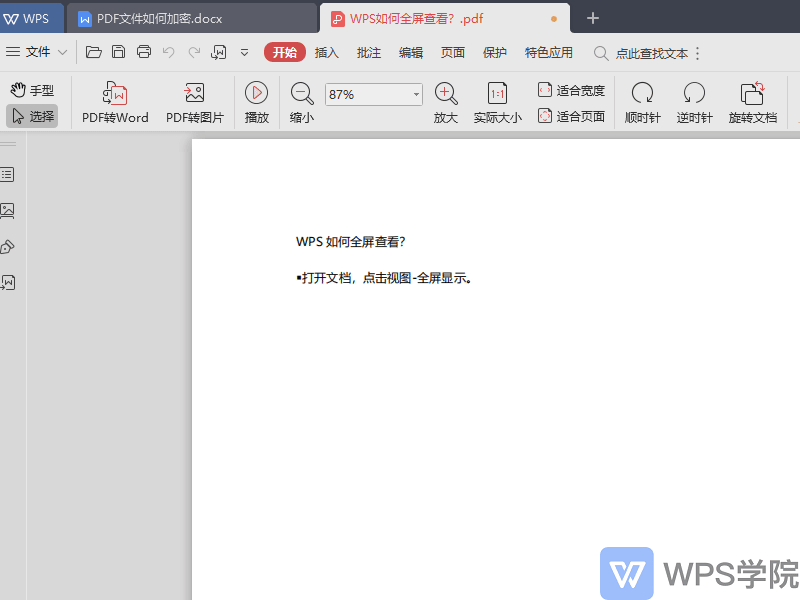Enable the 选择 select tool mode
The height and width of the screenshot is (600, 800).
(x=32, y=116)
